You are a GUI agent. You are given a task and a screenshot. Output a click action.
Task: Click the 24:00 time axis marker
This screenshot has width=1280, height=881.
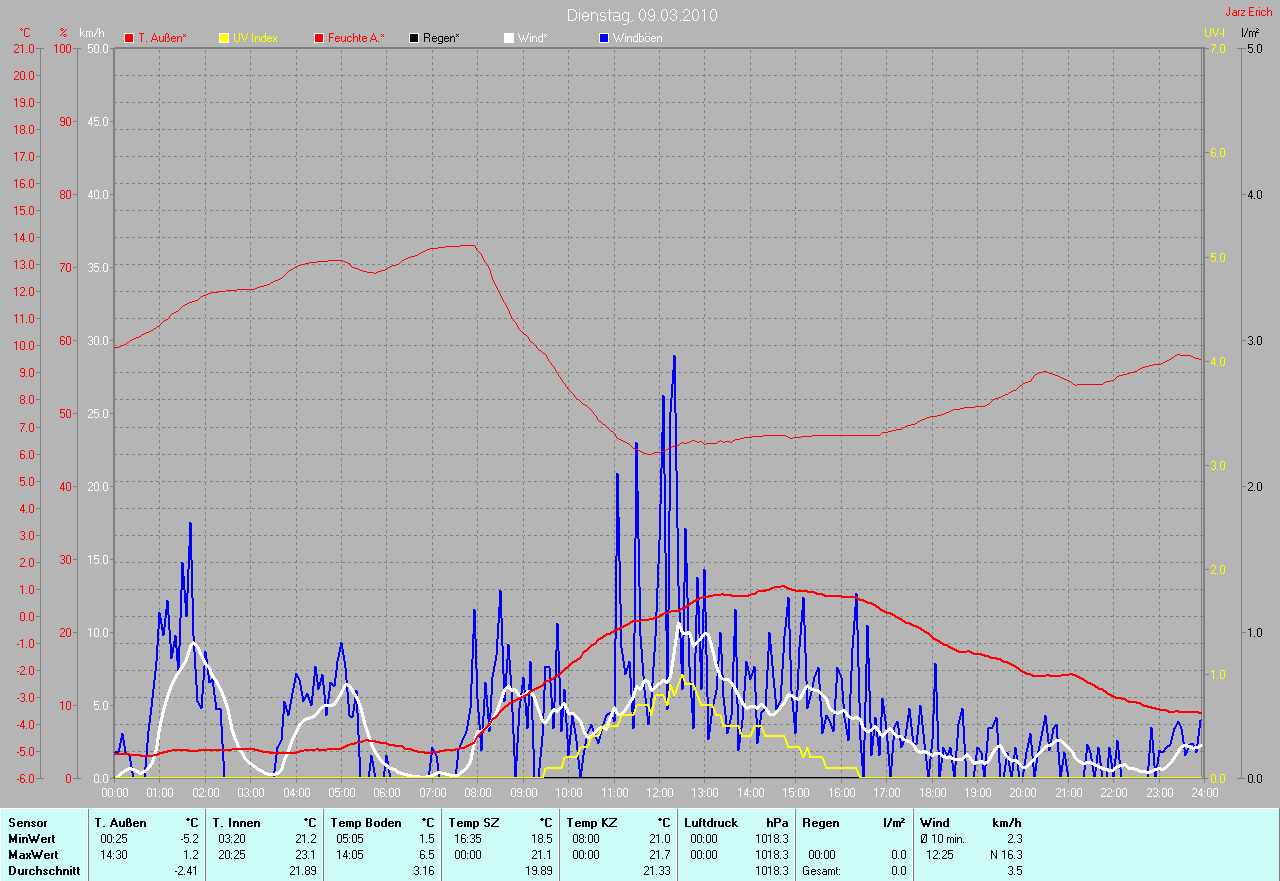[1204, 792]
